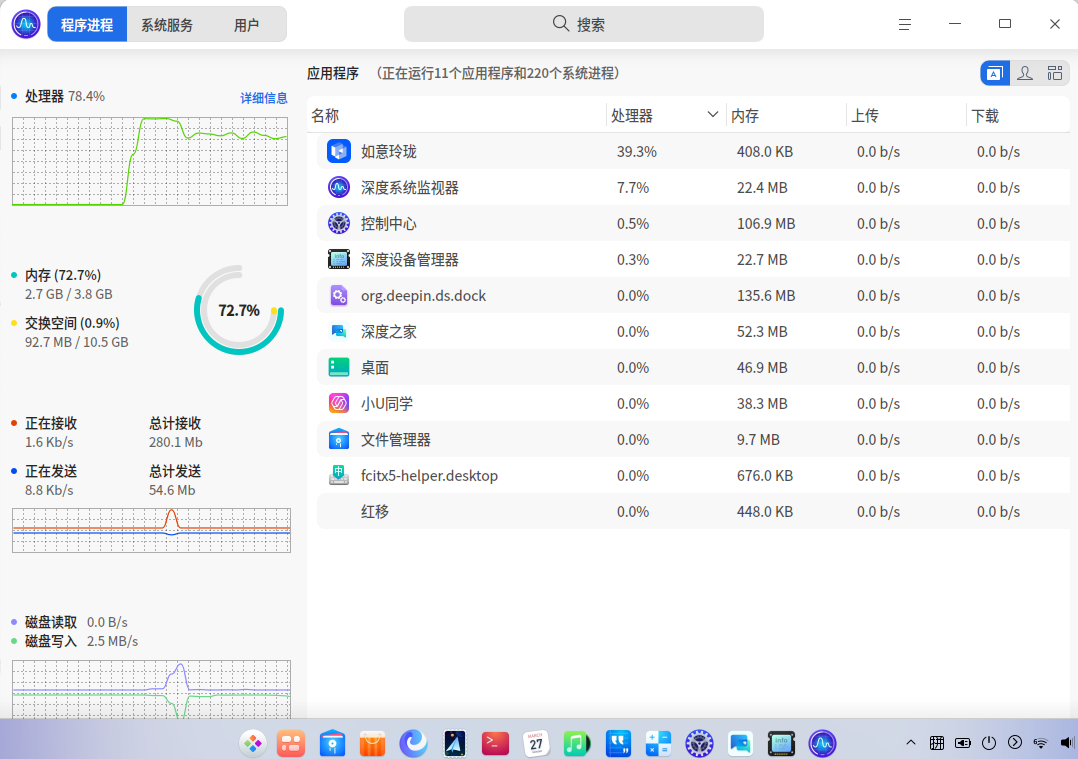Show all processes view (grid icon)
Image resolution: width=1078 pixels, height=759 pixels.
(1055, 73)
